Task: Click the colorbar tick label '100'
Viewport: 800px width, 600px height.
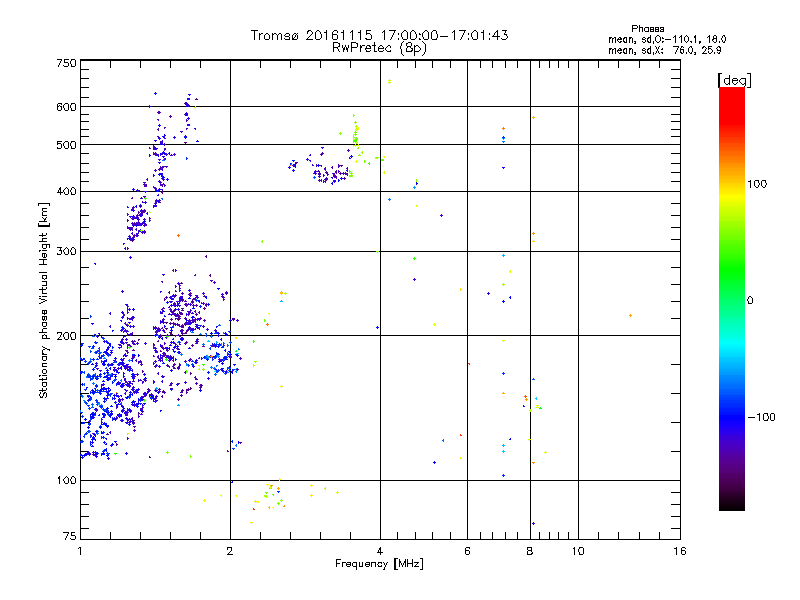Action: (757, 184)
